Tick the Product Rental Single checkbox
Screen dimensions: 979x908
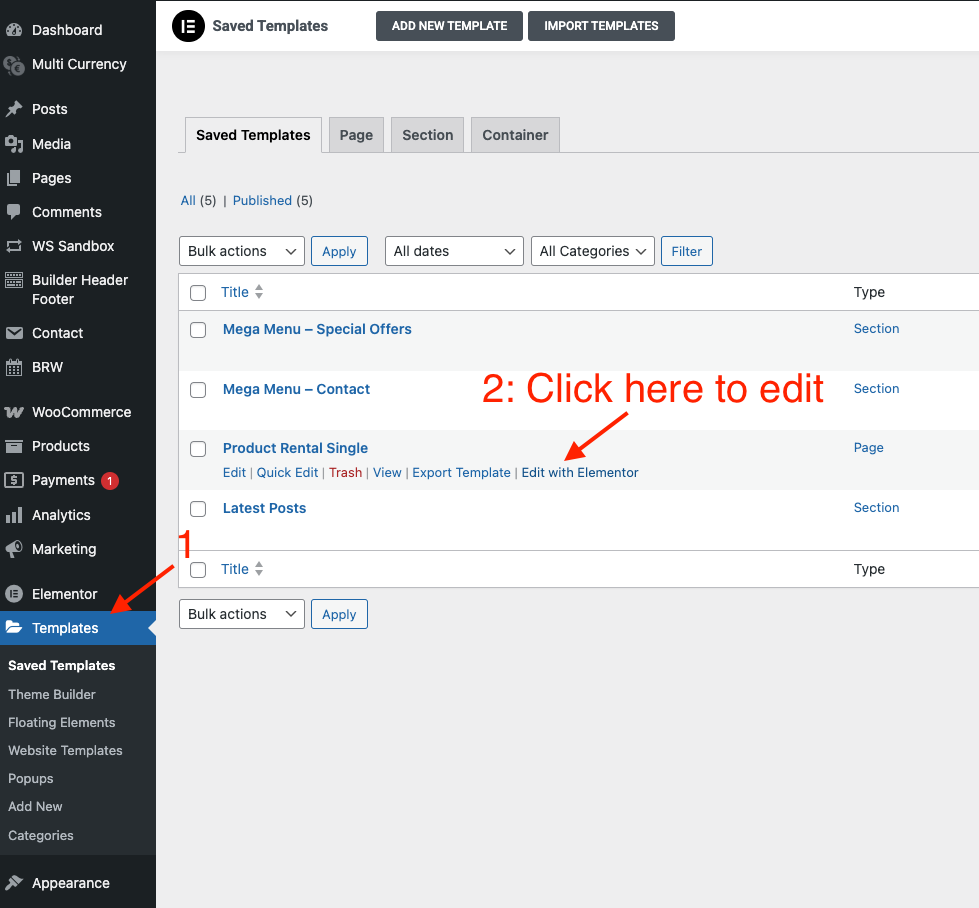coord(198,449)
